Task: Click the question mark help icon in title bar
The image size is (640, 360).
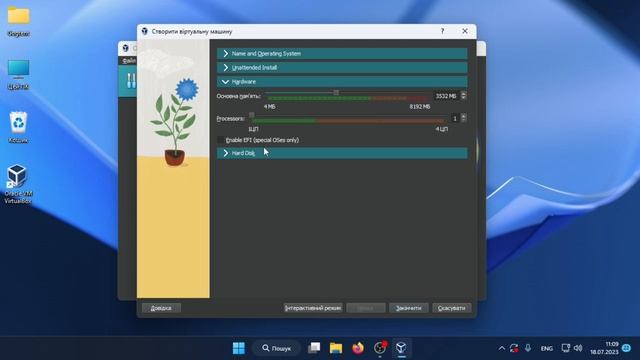Action: 442,31
